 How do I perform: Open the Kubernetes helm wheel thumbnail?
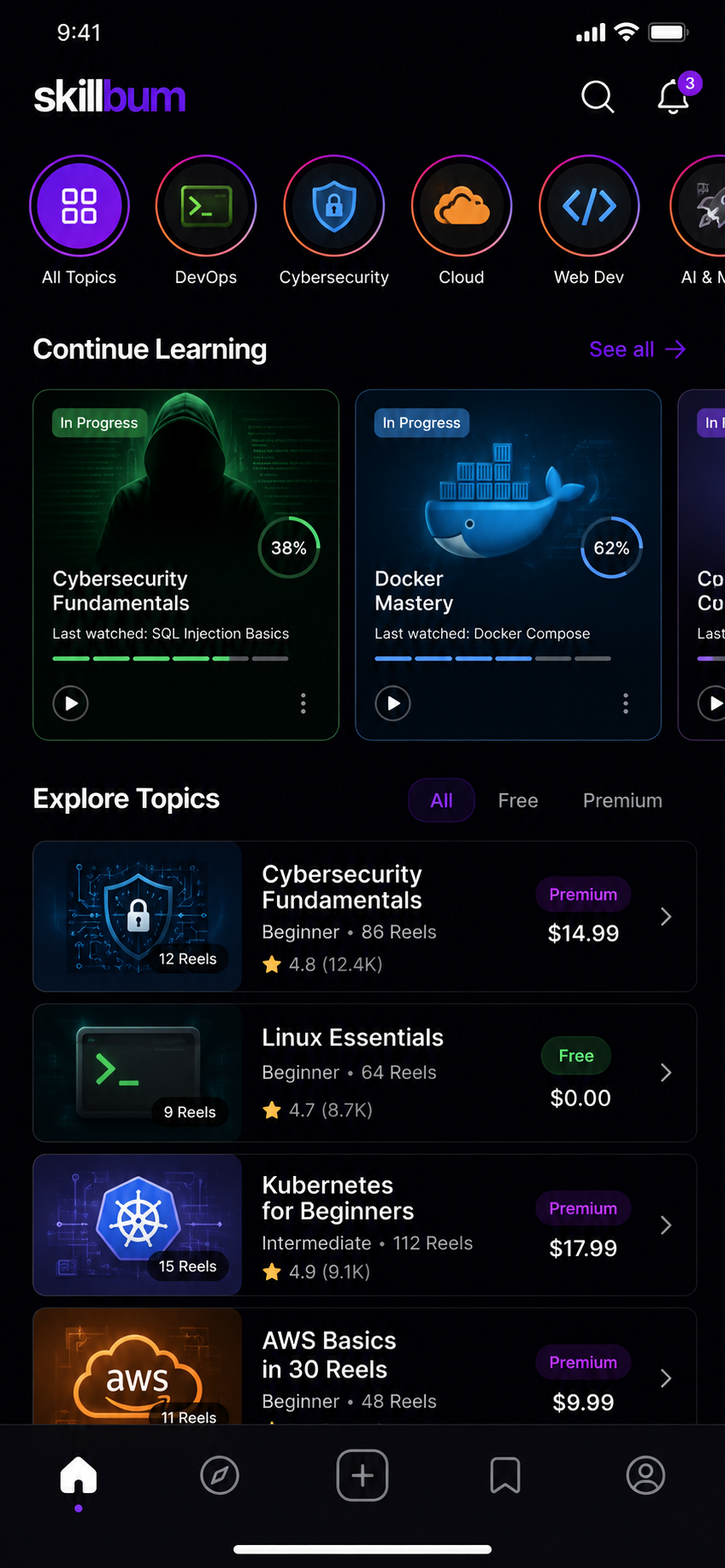[138, 1225]
